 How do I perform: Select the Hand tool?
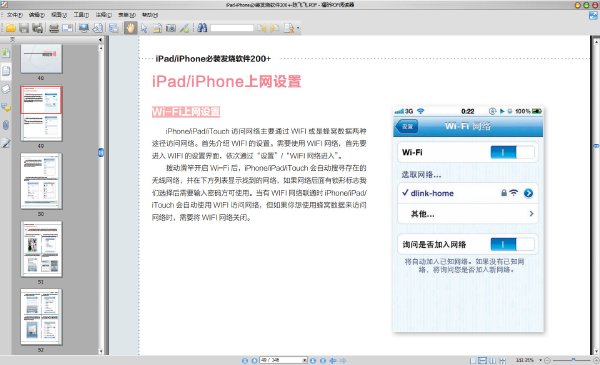point(130,28)
